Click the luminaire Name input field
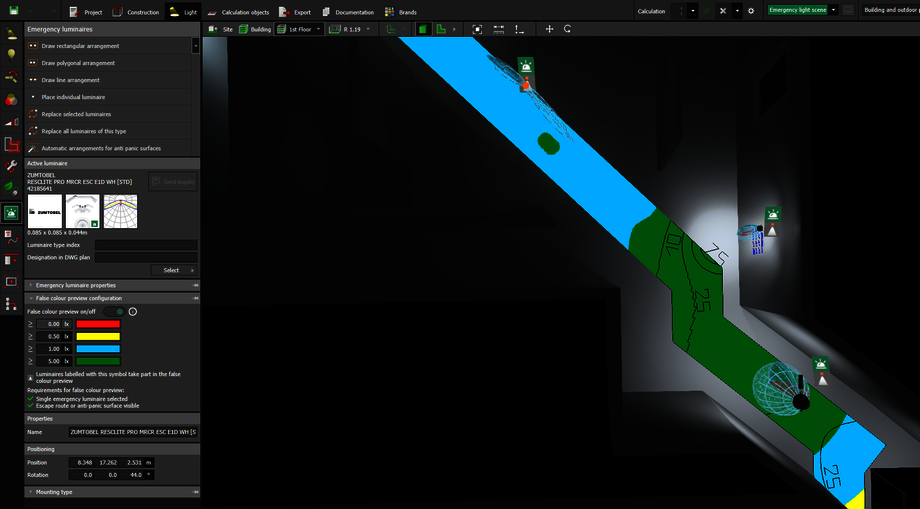This screenshot has height=509, width=920. [132, 432]
